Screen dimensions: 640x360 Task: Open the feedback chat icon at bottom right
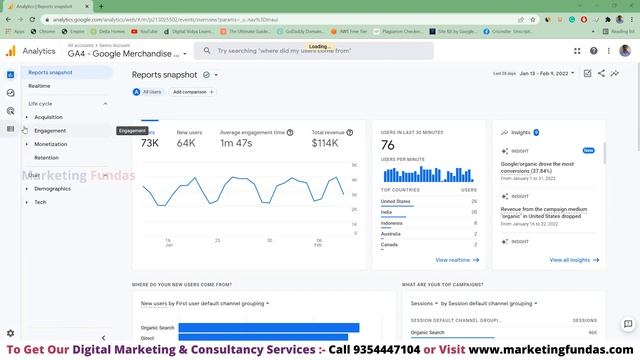tap(628, 324)
